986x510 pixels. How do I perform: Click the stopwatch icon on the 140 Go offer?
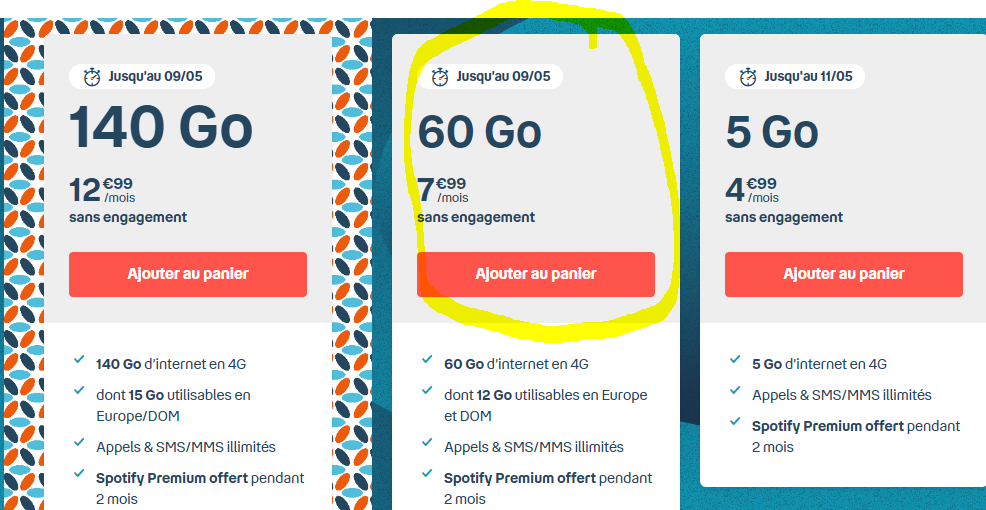point(92,77)
